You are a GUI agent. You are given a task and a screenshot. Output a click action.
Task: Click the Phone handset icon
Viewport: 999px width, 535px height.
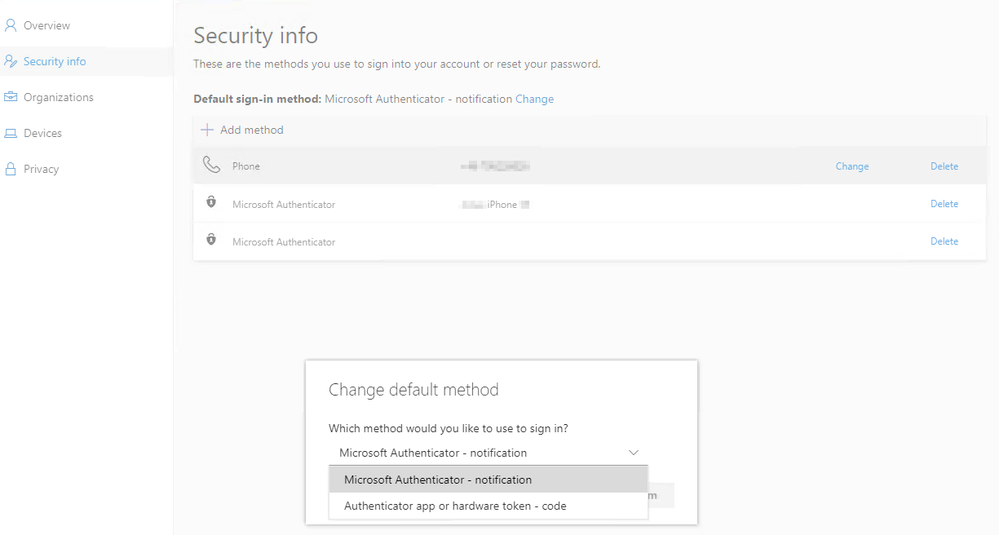point(211,165)
